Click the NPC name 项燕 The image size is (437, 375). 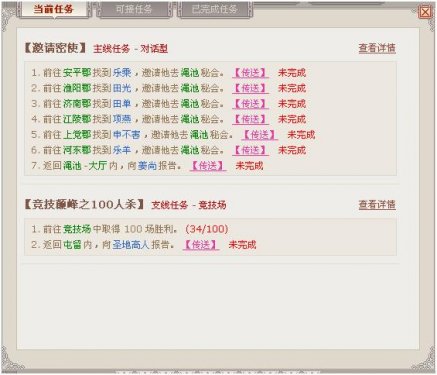(x=122, y=119)
